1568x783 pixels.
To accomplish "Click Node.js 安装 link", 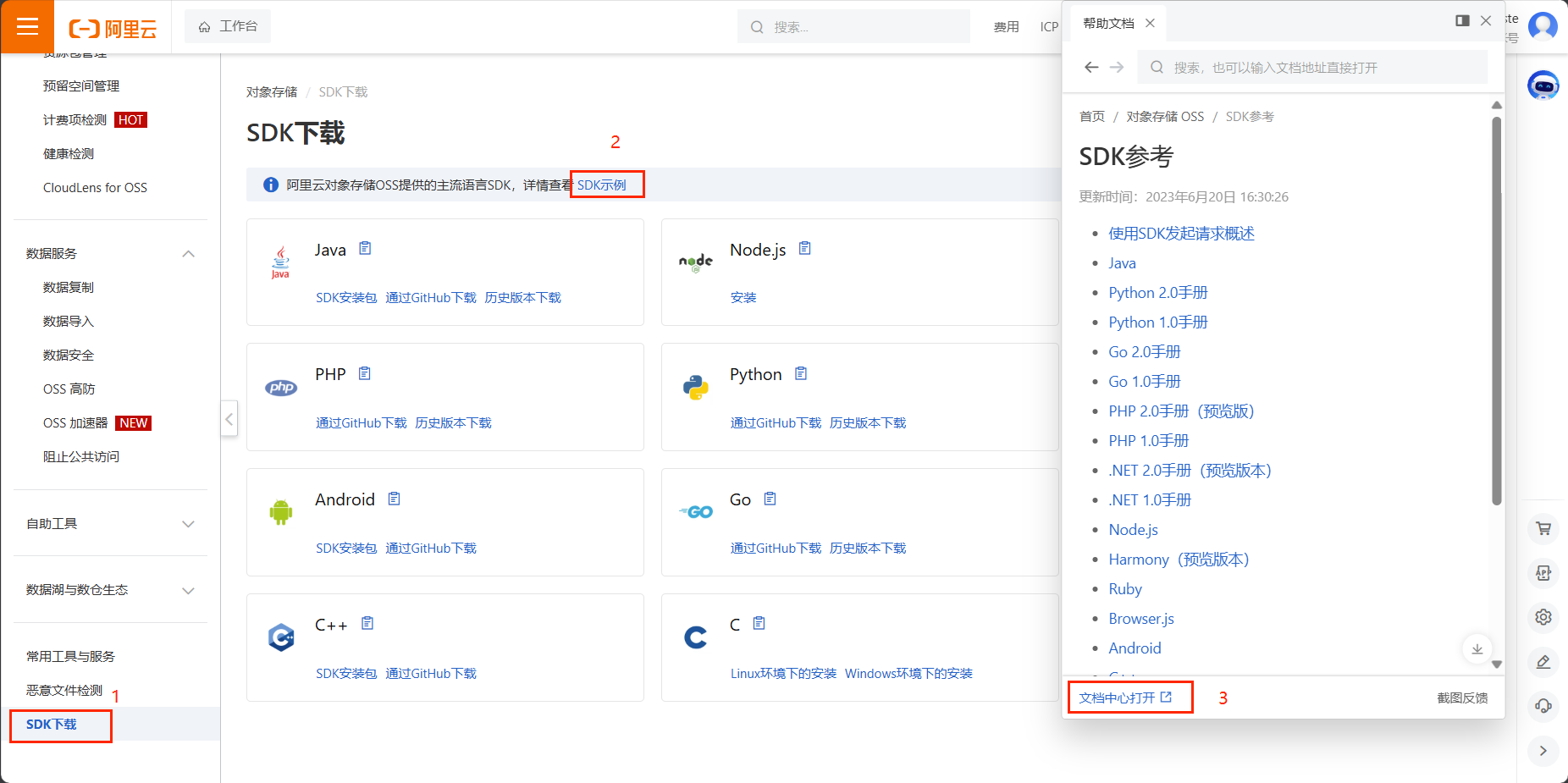I will click(x=743, y=298).
